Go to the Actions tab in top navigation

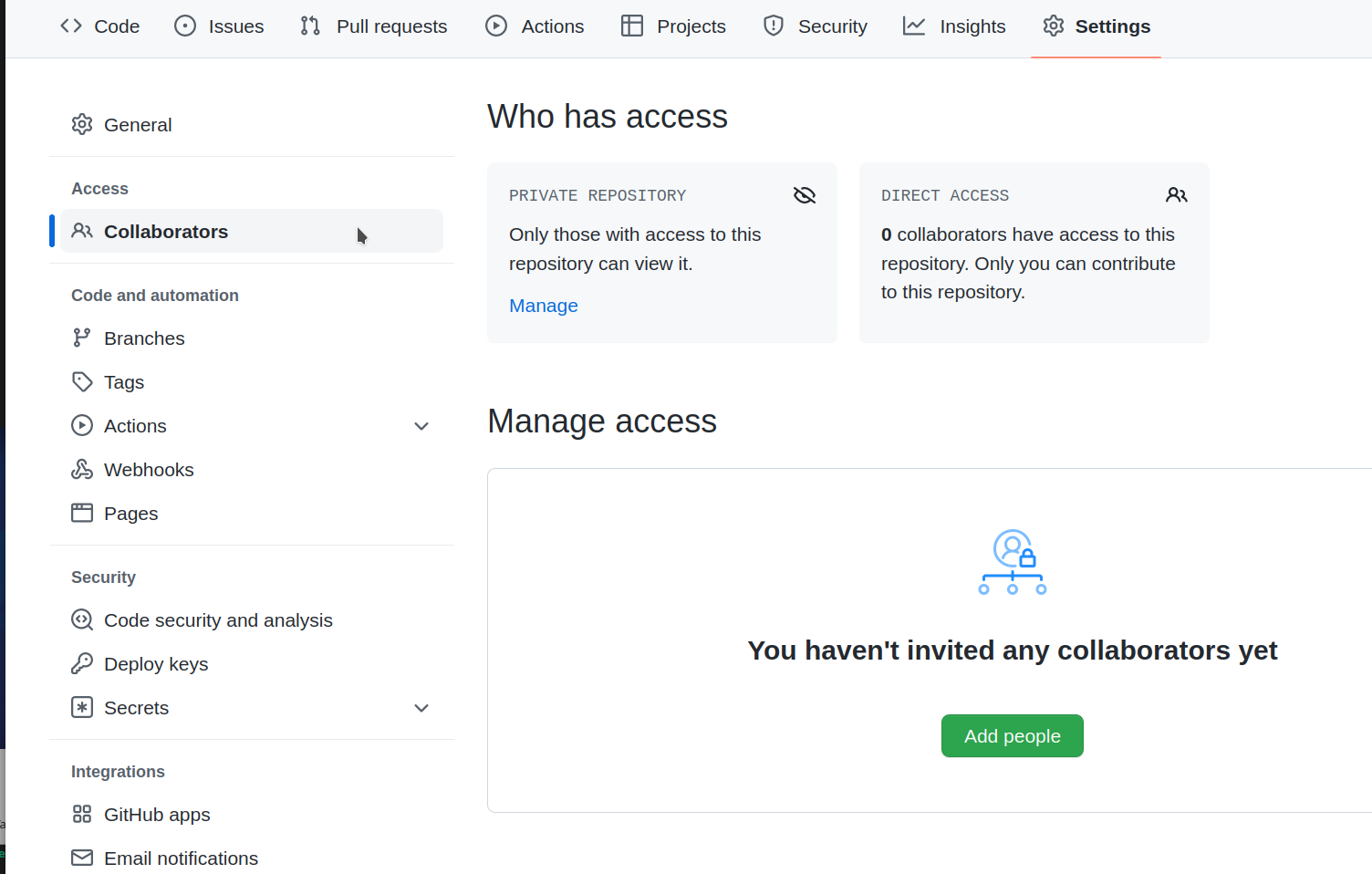tap(535, 26)
